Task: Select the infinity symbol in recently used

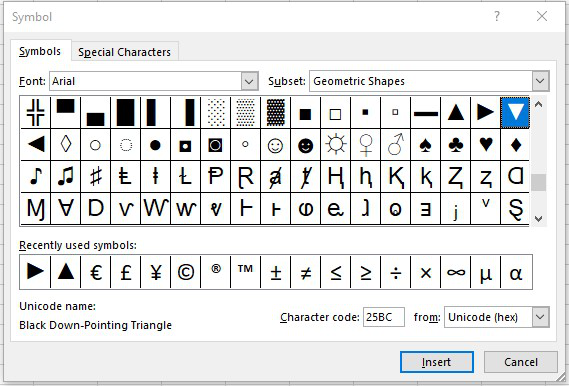Action: [456, 272]
